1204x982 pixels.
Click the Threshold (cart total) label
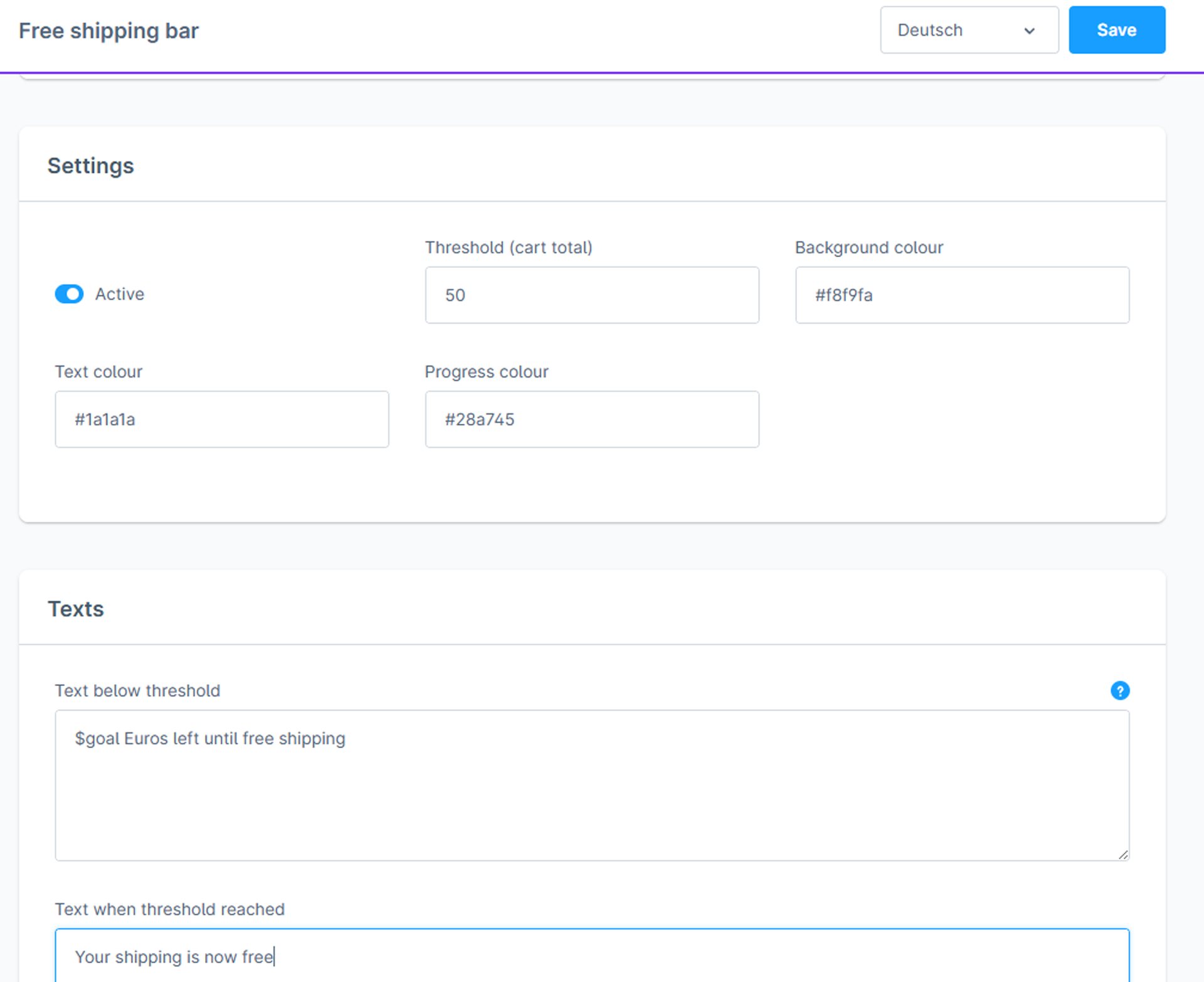tap(509, 247)
